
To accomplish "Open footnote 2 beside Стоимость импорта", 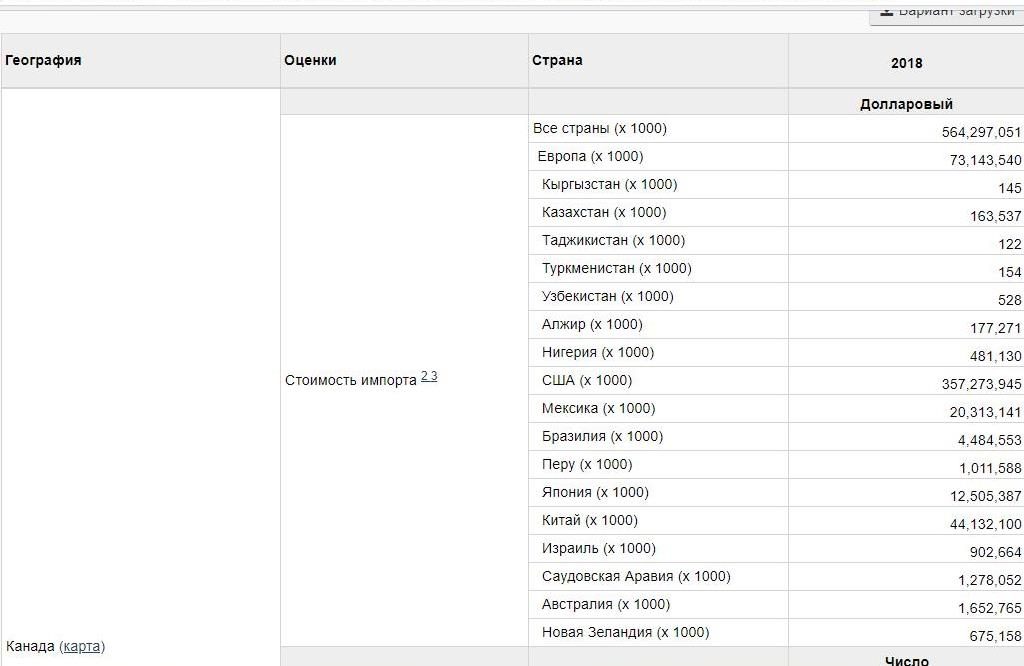I will click(424, 375).
